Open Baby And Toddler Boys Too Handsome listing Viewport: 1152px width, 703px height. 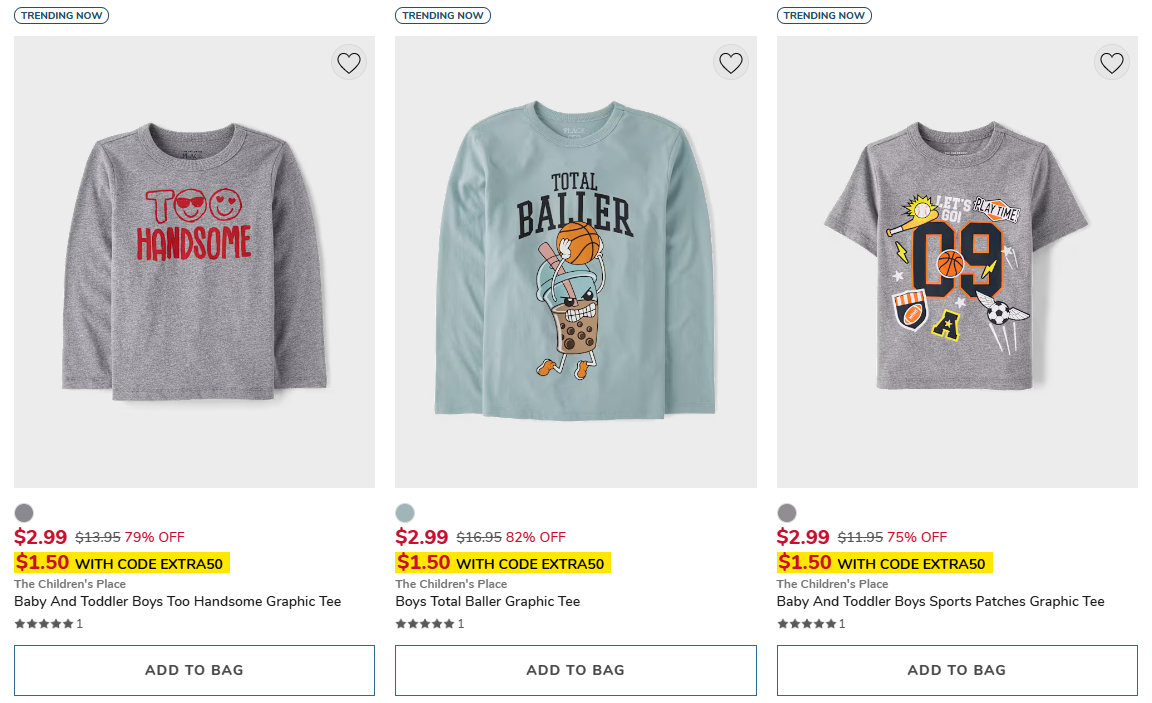point(176,601)
